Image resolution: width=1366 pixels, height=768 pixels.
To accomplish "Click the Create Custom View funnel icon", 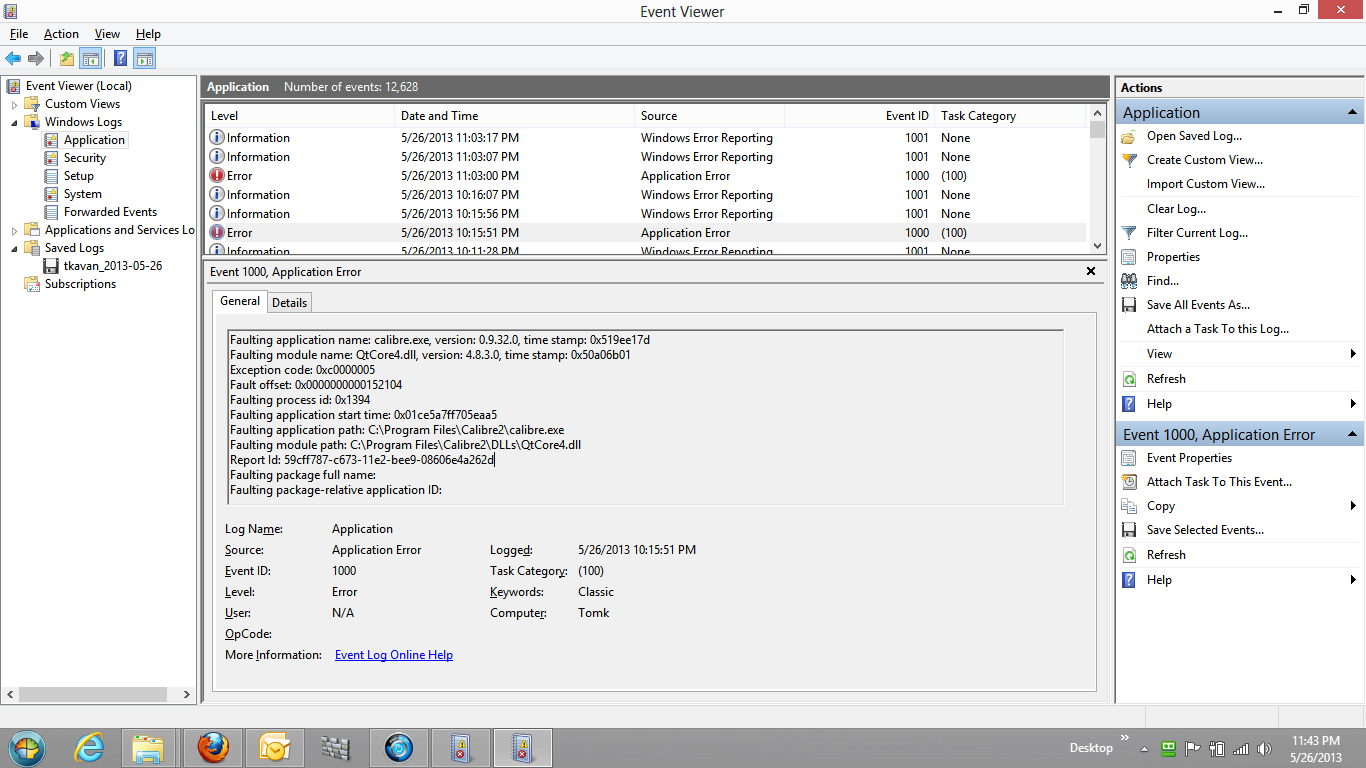I will [1129, 160].
